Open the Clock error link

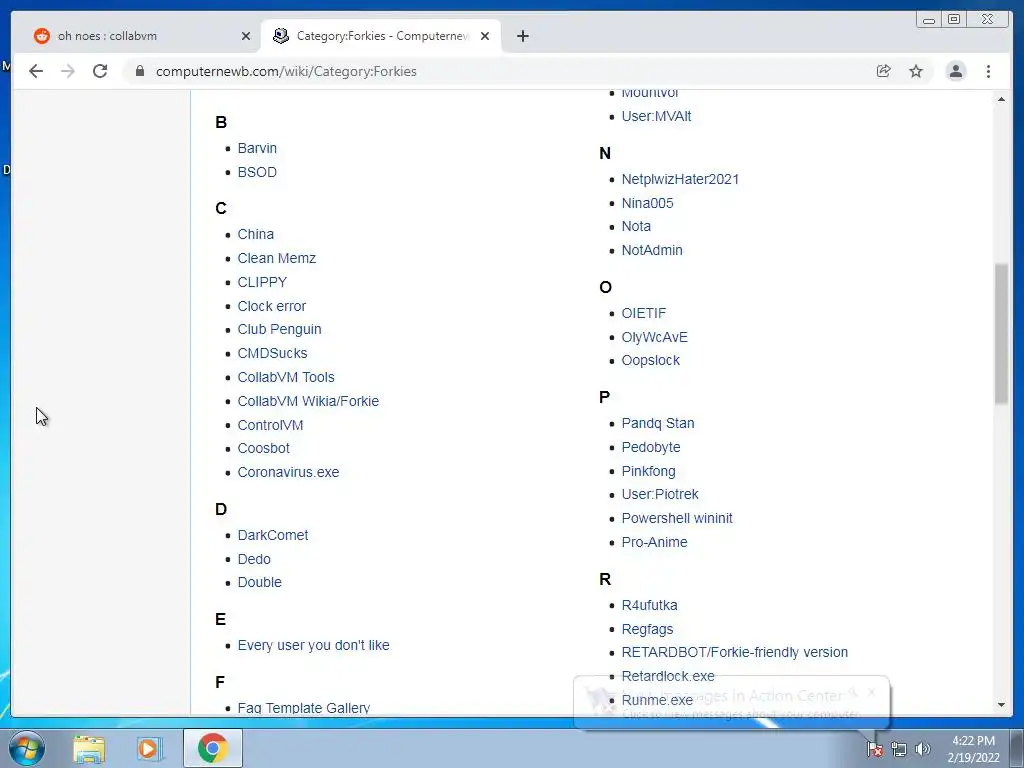(x=272, y=306)
